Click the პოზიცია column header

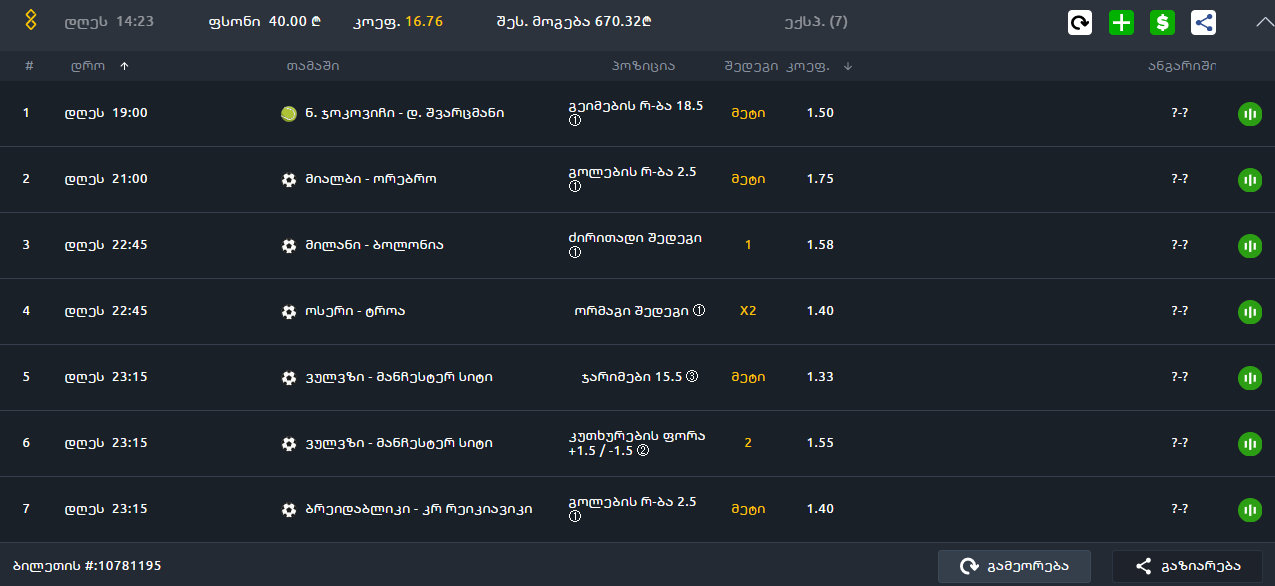point(644,66)
